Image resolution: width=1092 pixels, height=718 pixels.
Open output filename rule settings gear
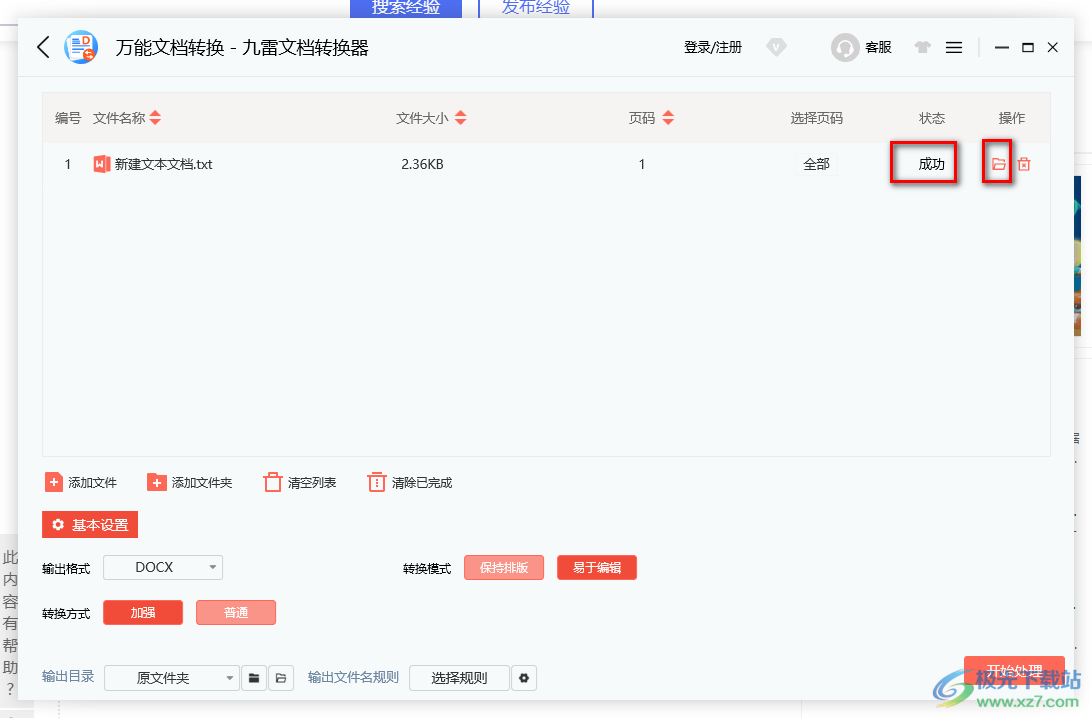[524, 678]
